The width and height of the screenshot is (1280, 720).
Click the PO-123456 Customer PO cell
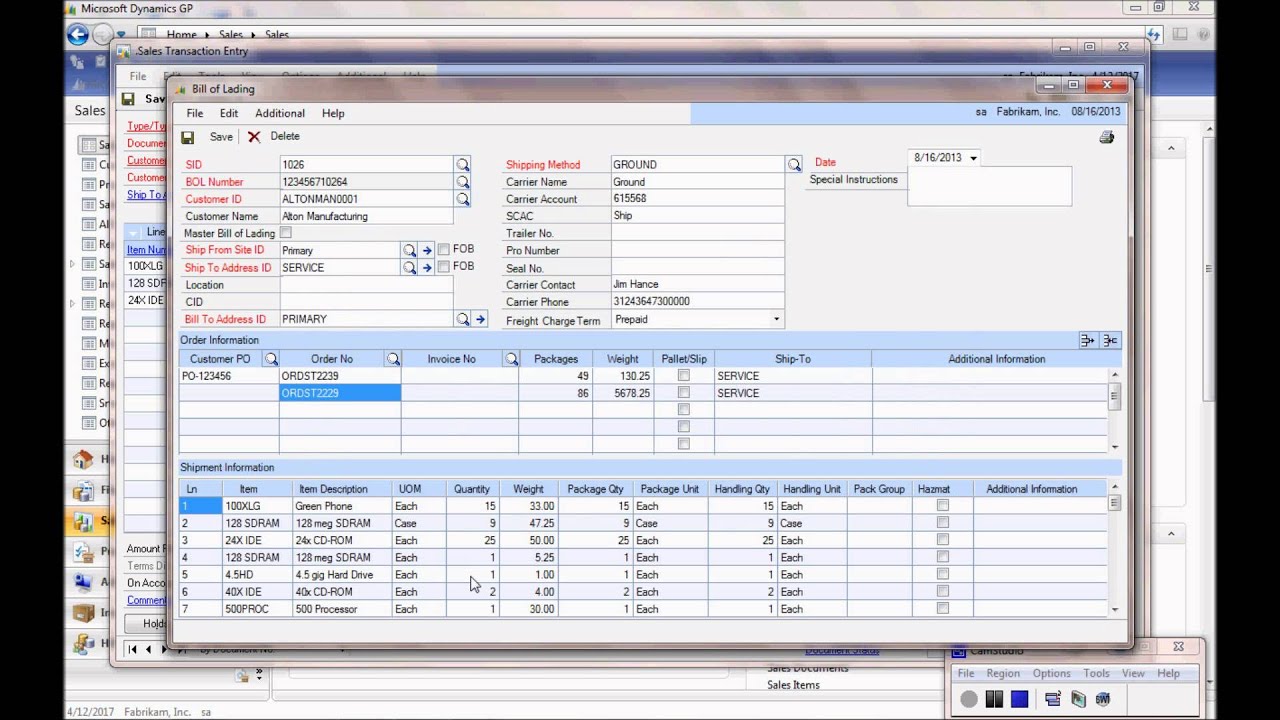pos(229,376)
